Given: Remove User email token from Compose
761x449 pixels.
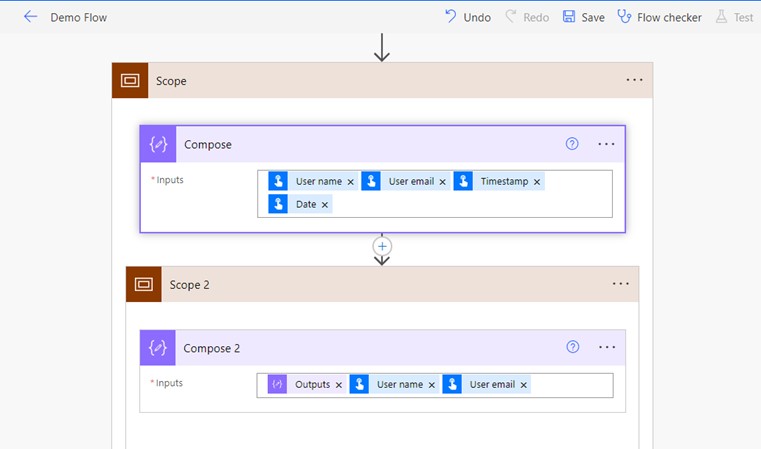Looking at the screenshot, I should tap(443, 182).
